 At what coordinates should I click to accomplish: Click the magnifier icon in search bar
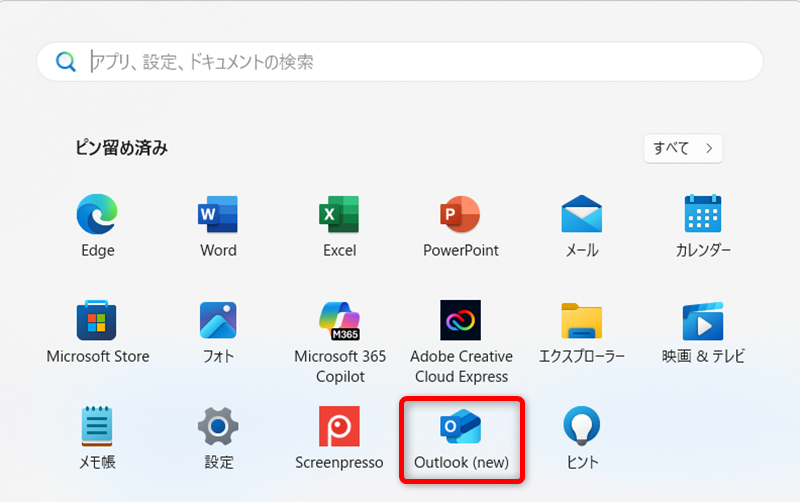[x=66, y=62]
